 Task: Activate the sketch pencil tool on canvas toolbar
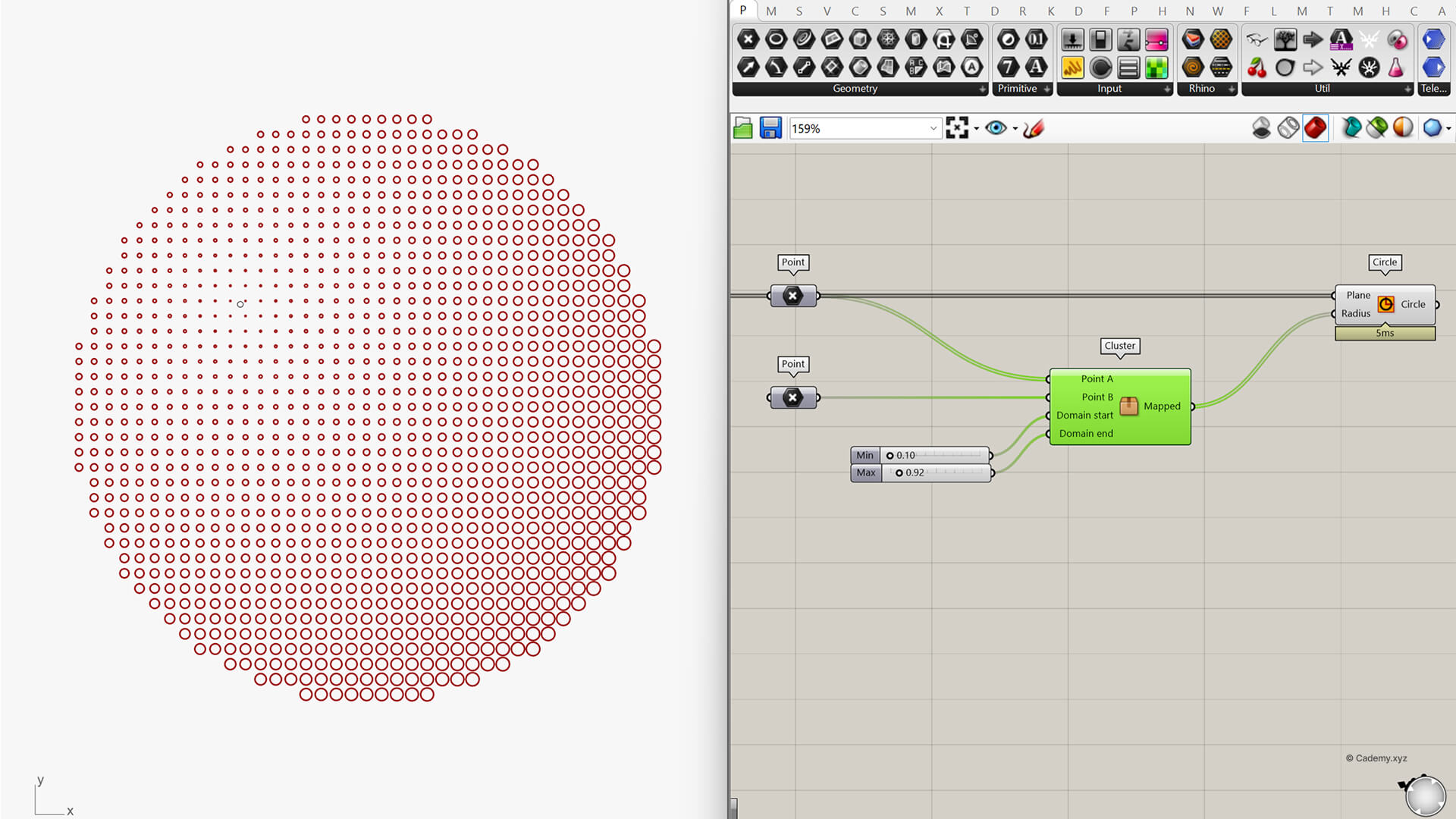1034,128
